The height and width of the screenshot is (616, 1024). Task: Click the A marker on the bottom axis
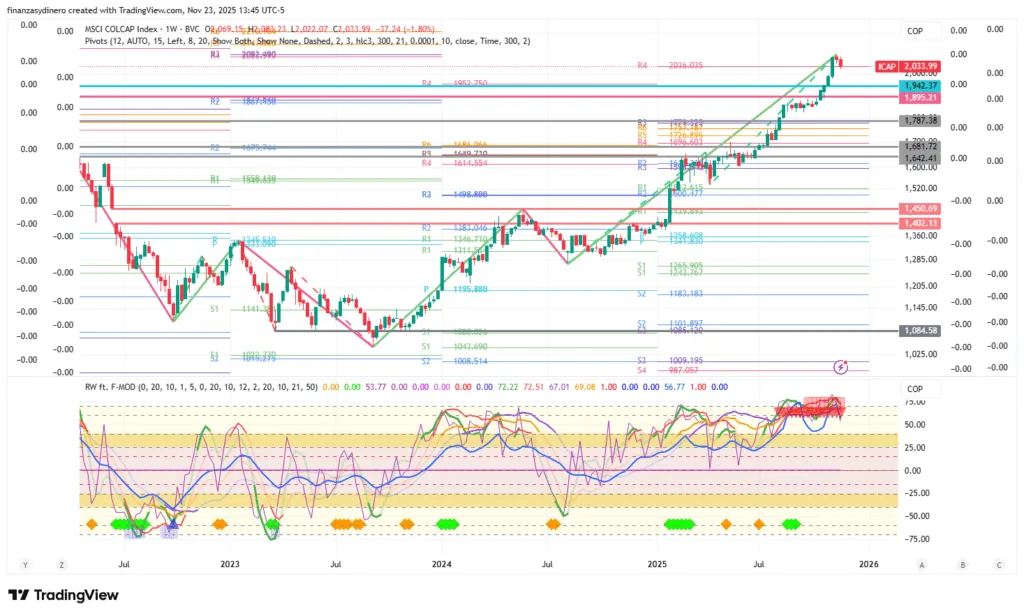click(x=928, y=565)
